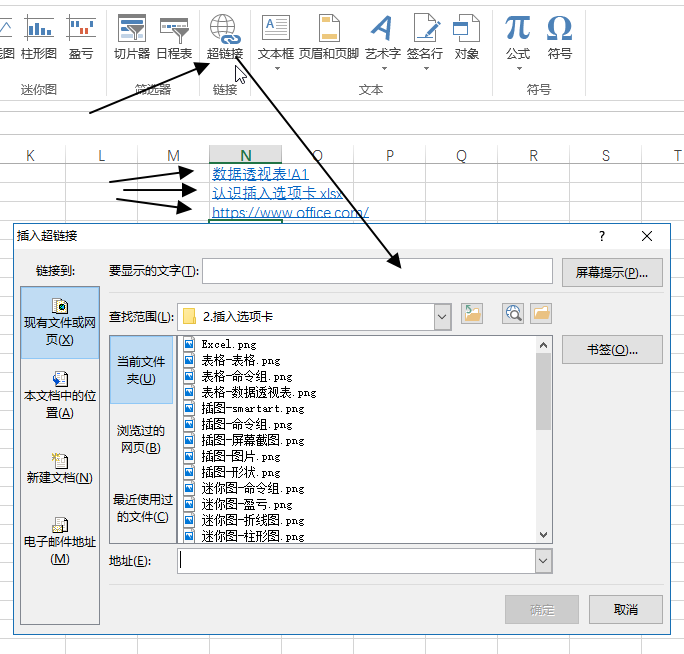Switch to 浏览过的网页 tab
This screenshot has width=684, height=654.
click(x=140, y=438)
